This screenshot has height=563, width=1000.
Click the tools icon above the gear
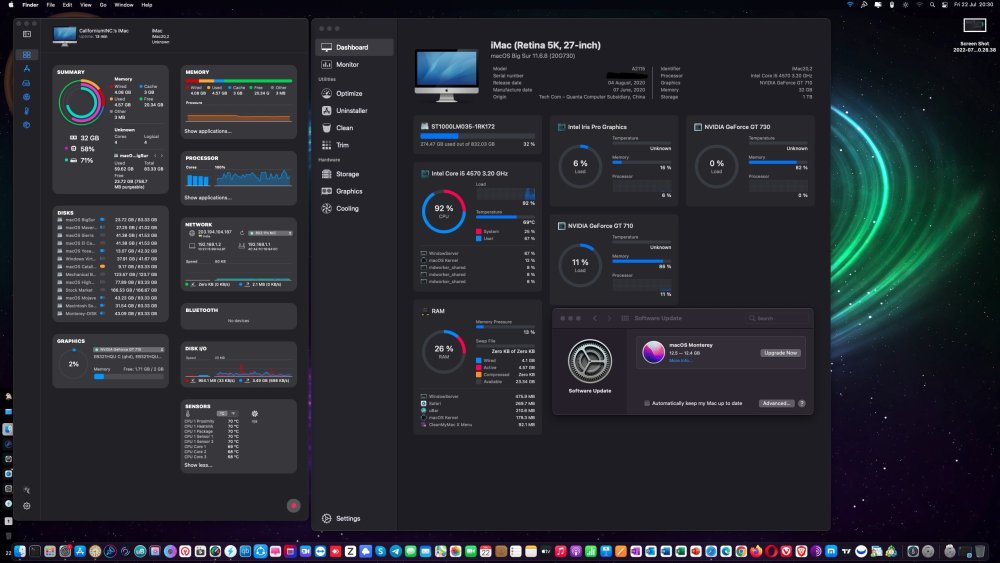[x=27, y=490]
